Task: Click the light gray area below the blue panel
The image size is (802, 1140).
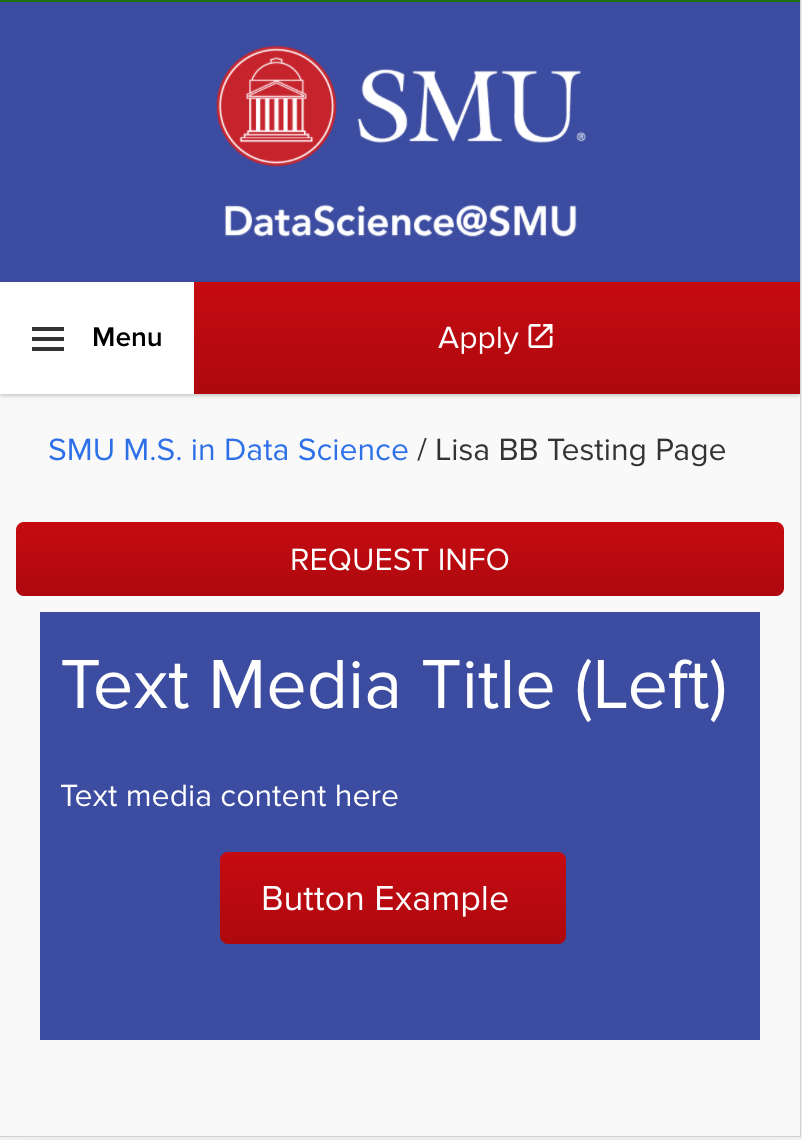Action: click(x=400, y=1090)
